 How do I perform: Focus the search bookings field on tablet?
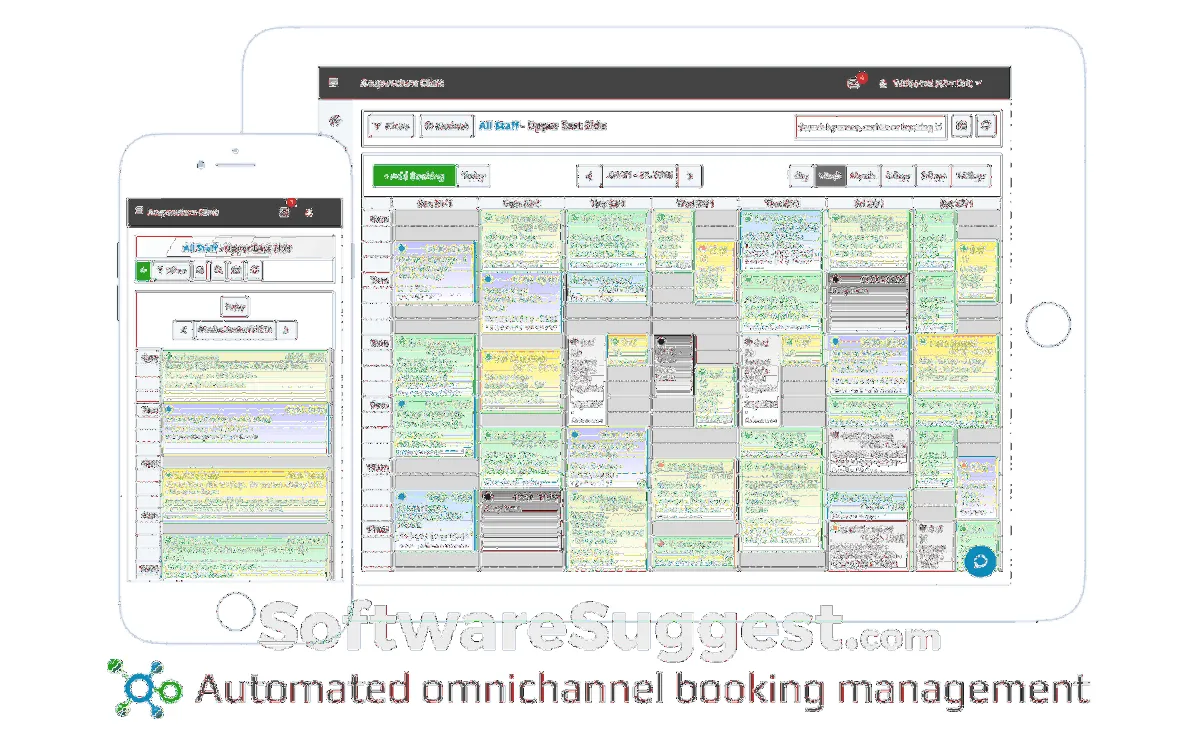(870, 127)
